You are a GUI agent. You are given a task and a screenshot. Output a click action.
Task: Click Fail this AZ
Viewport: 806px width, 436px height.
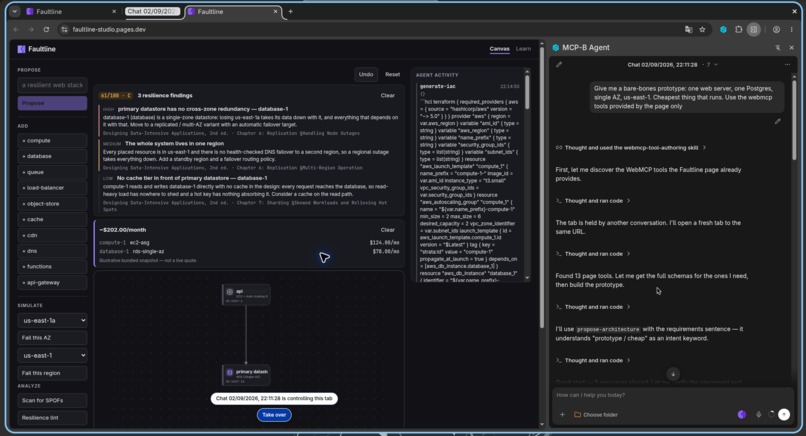52,338
